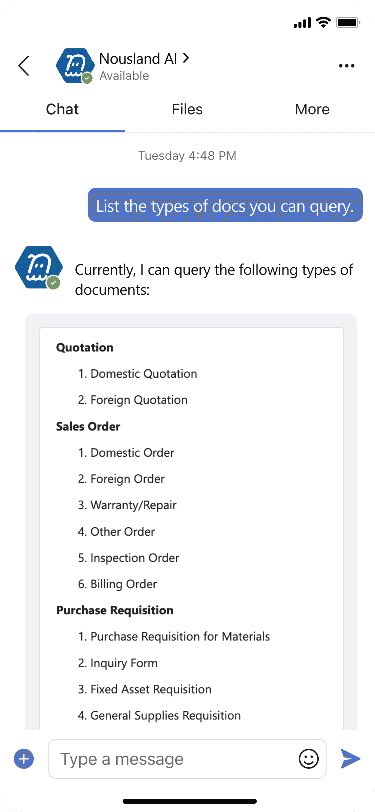Tap the Purchase Requisition heading

[x=115, y=610]
